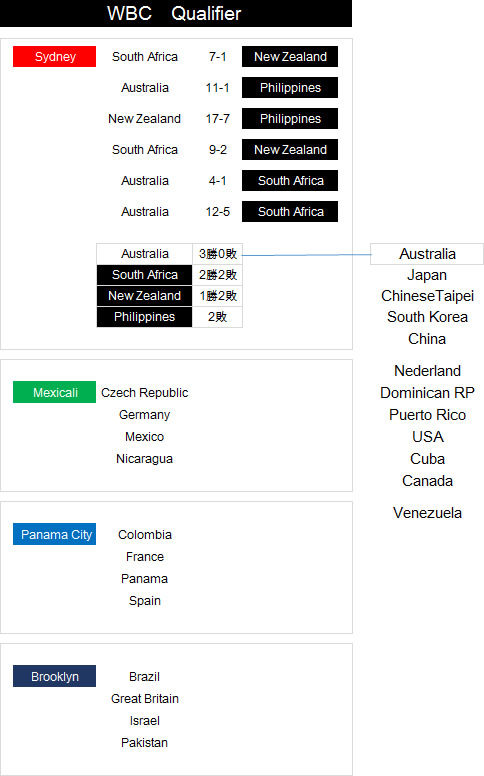This screenshot has width=484, height=776.
Task: Select Dominican RP in the list
Action: (427, 392)
